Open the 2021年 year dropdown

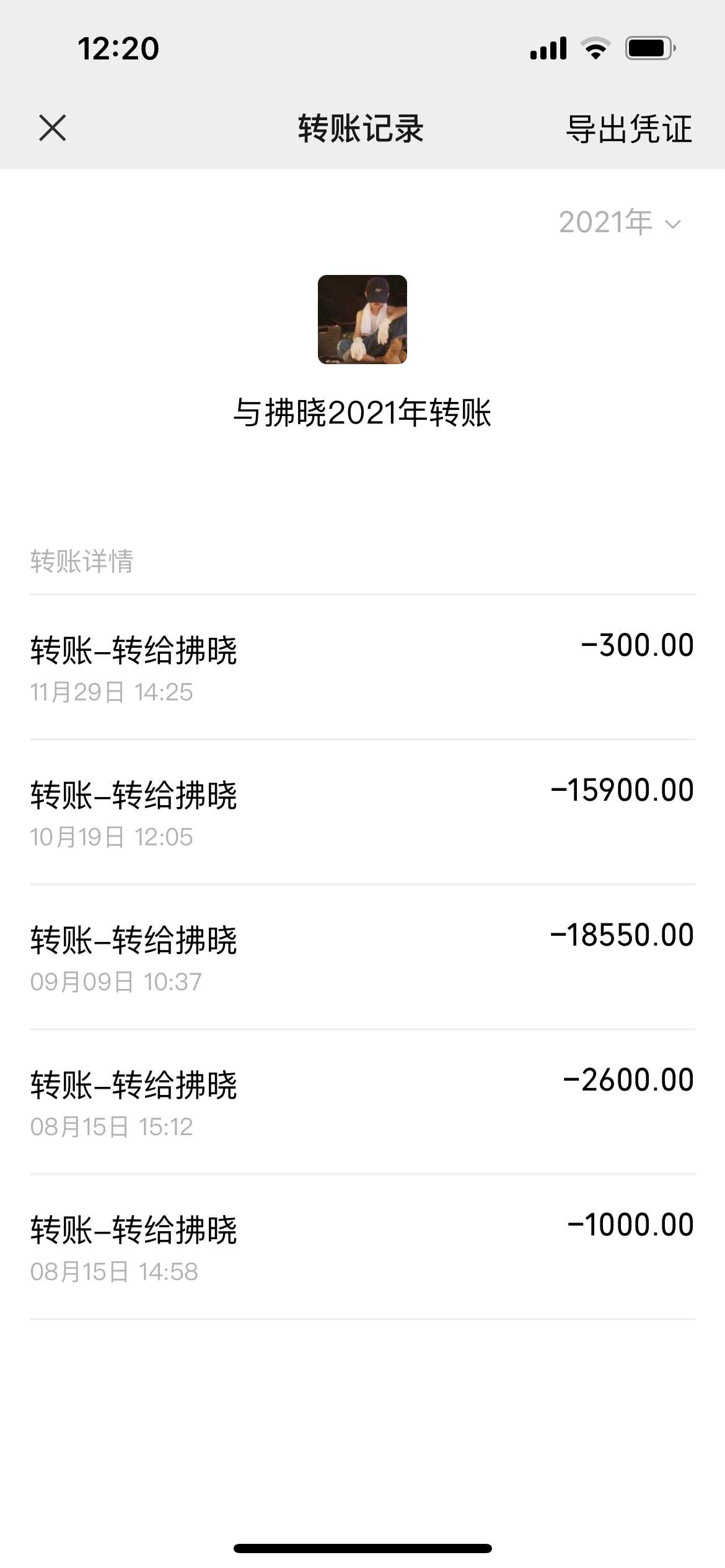606,222
